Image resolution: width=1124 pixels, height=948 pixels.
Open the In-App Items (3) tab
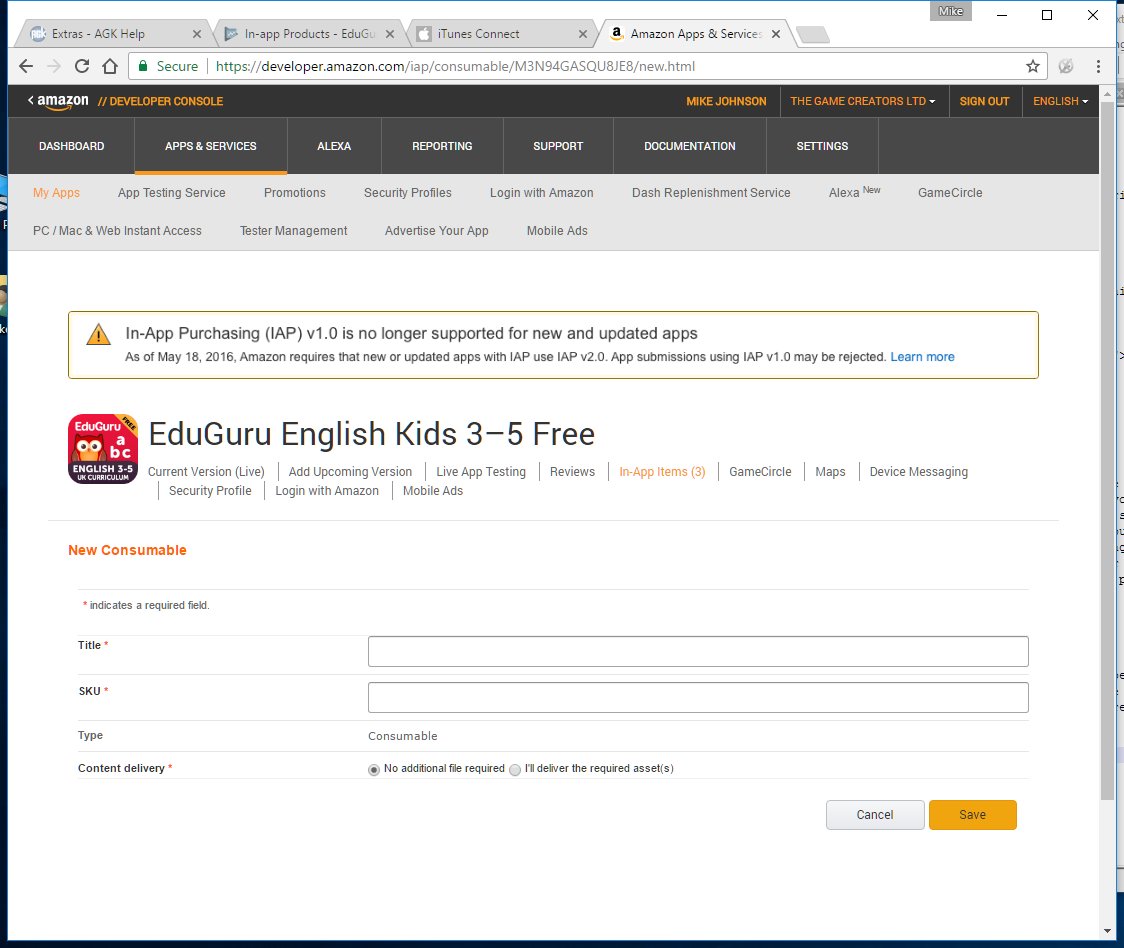pos(662,472)
